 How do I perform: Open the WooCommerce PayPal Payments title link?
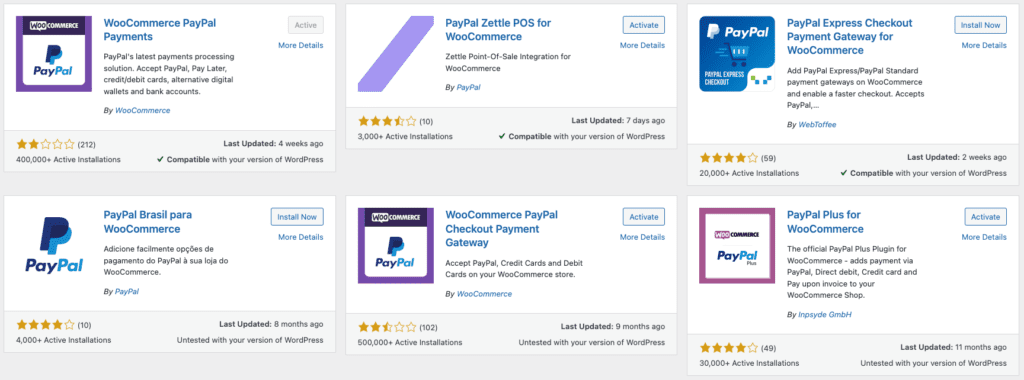point(160,29)
